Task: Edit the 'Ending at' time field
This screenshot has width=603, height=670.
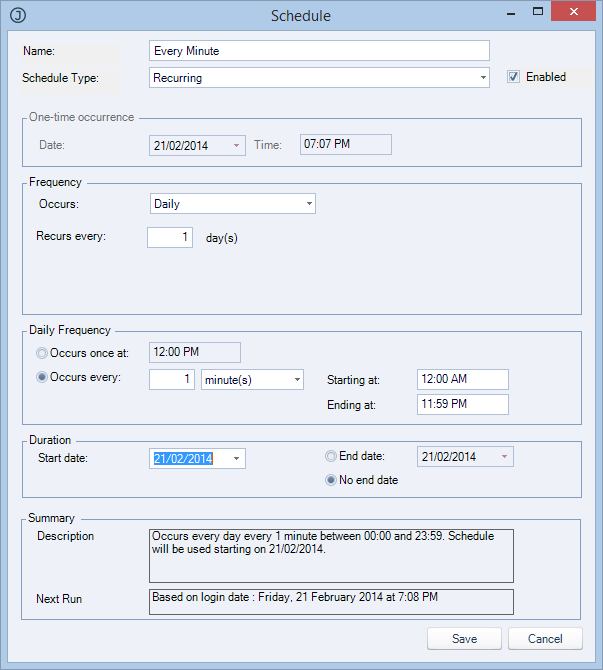Action: pos(464,404)
